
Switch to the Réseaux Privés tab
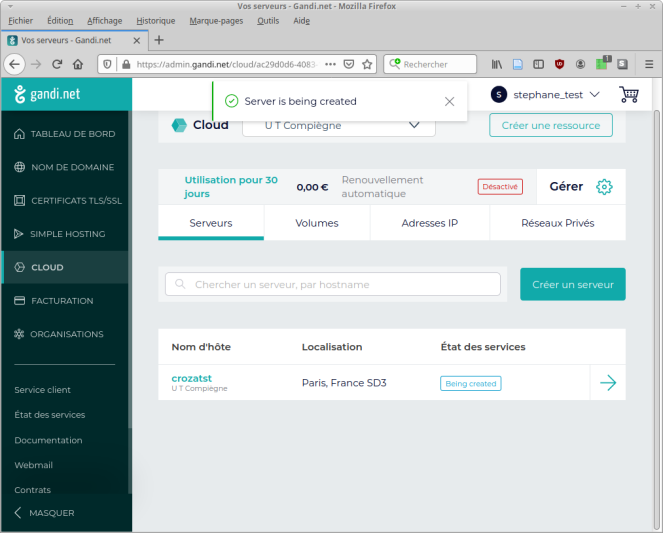point(558,223)
